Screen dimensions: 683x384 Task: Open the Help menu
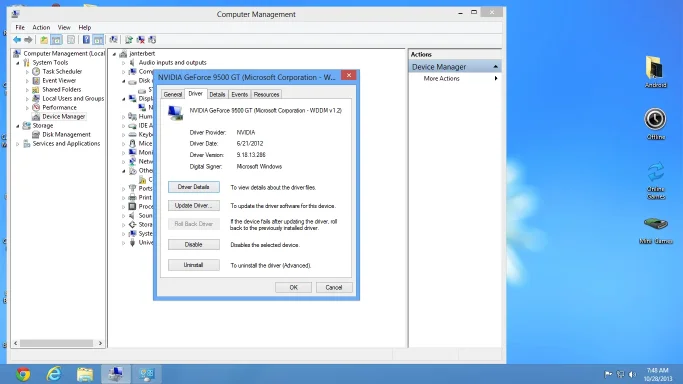[x=85, y=27]
